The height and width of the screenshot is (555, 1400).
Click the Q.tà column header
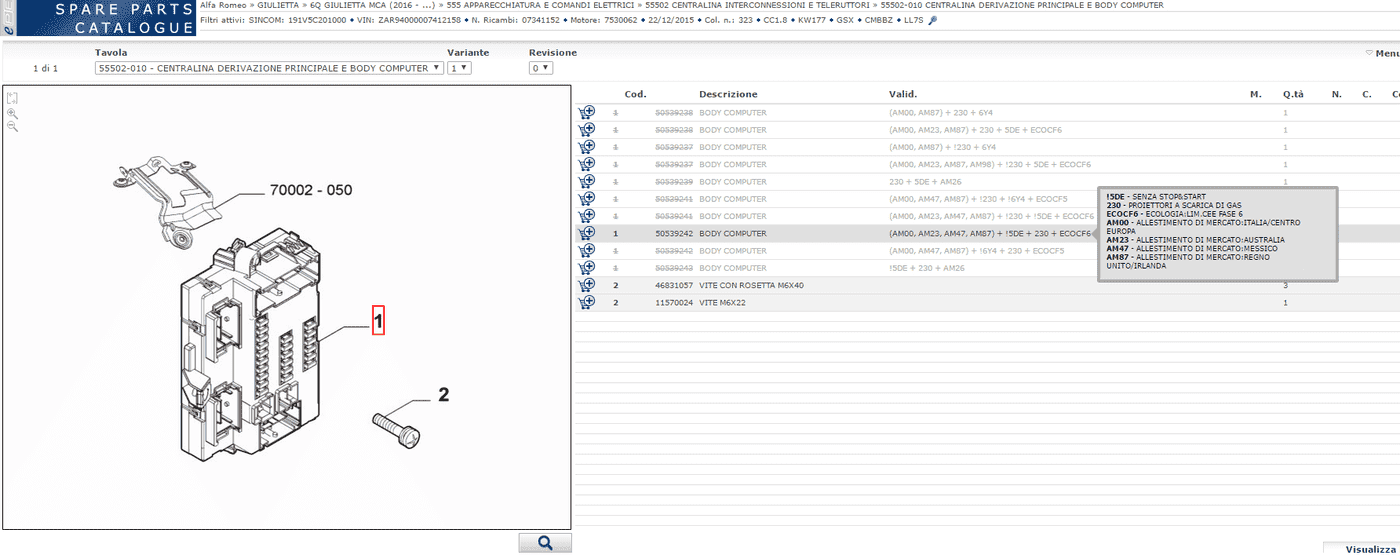tap(1293, 94)
